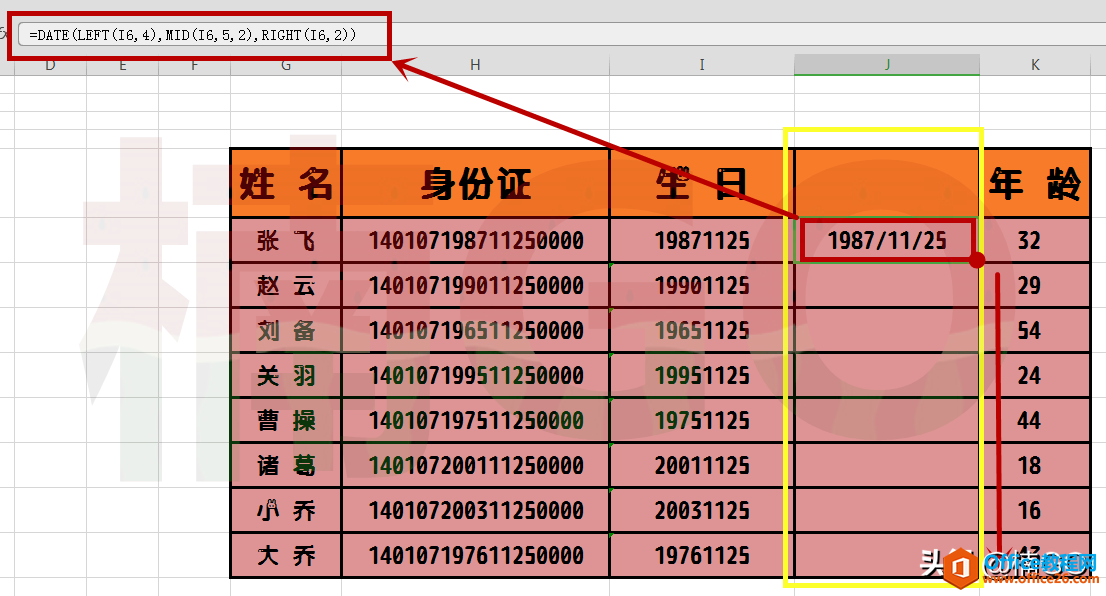Image resolution: width=1106 pixels, height=596 pixels.
Task: Select name cell 关 羽
Action: click(286, 375)
